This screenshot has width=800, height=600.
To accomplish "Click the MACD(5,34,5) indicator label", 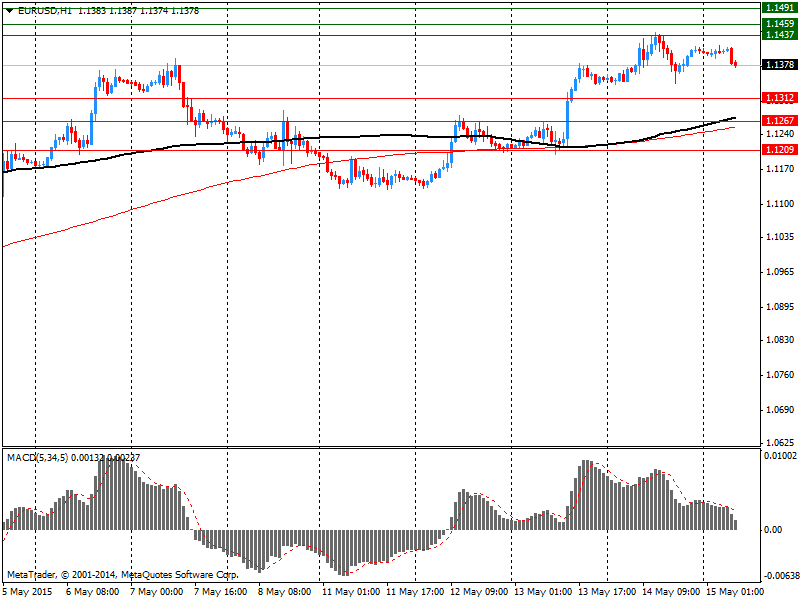I will tap(37, 458).
